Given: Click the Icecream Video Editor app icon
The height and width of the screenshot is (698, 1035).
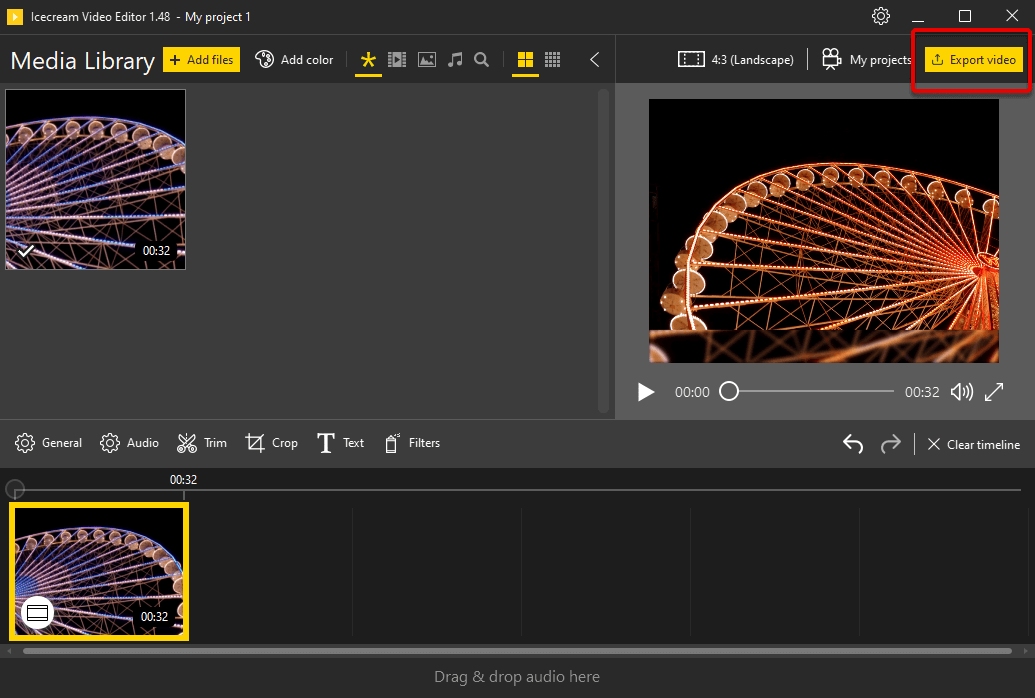Looking at the screenshot, I should click(15, 17).
